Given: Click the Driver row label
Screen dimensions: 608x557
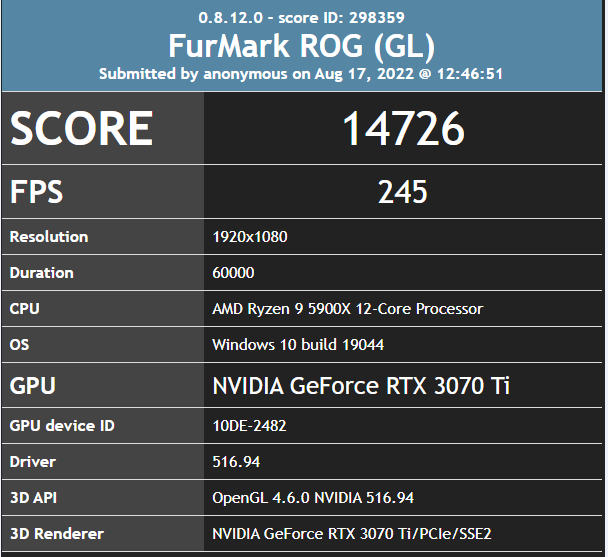Looking at the screenshot, I should pyautogui.click(x=33, y=462).
